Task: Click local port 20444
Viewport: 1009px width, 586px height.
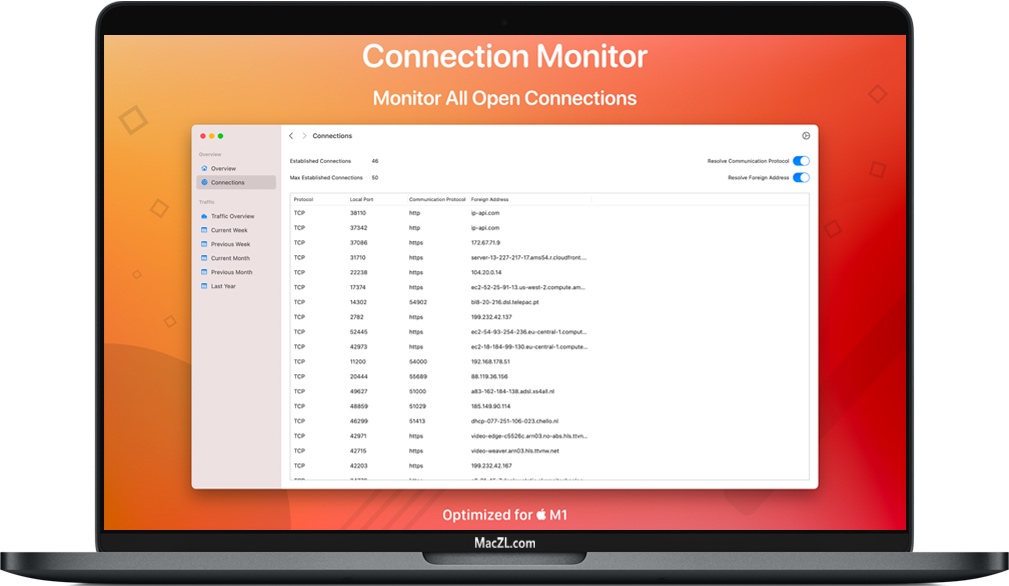Action: click(358, 376)
